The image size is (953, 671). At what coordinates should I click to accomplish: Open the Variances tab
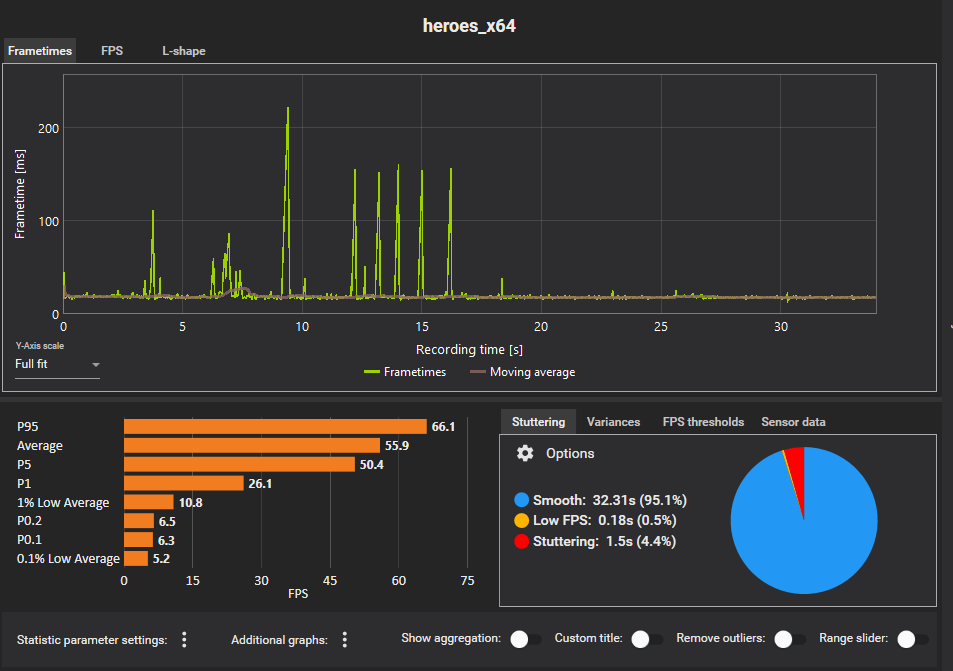point(613,422)
